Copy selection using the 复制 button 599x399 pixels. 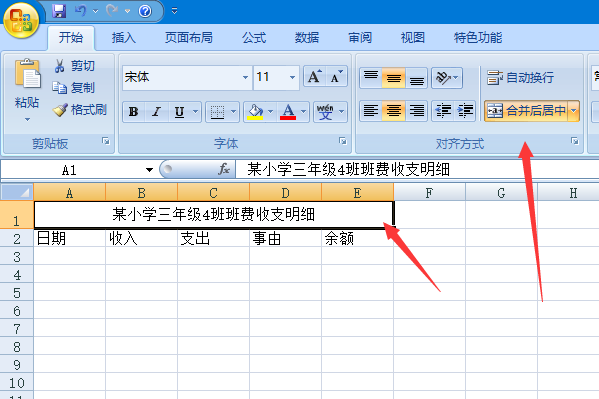click(73, 88)
